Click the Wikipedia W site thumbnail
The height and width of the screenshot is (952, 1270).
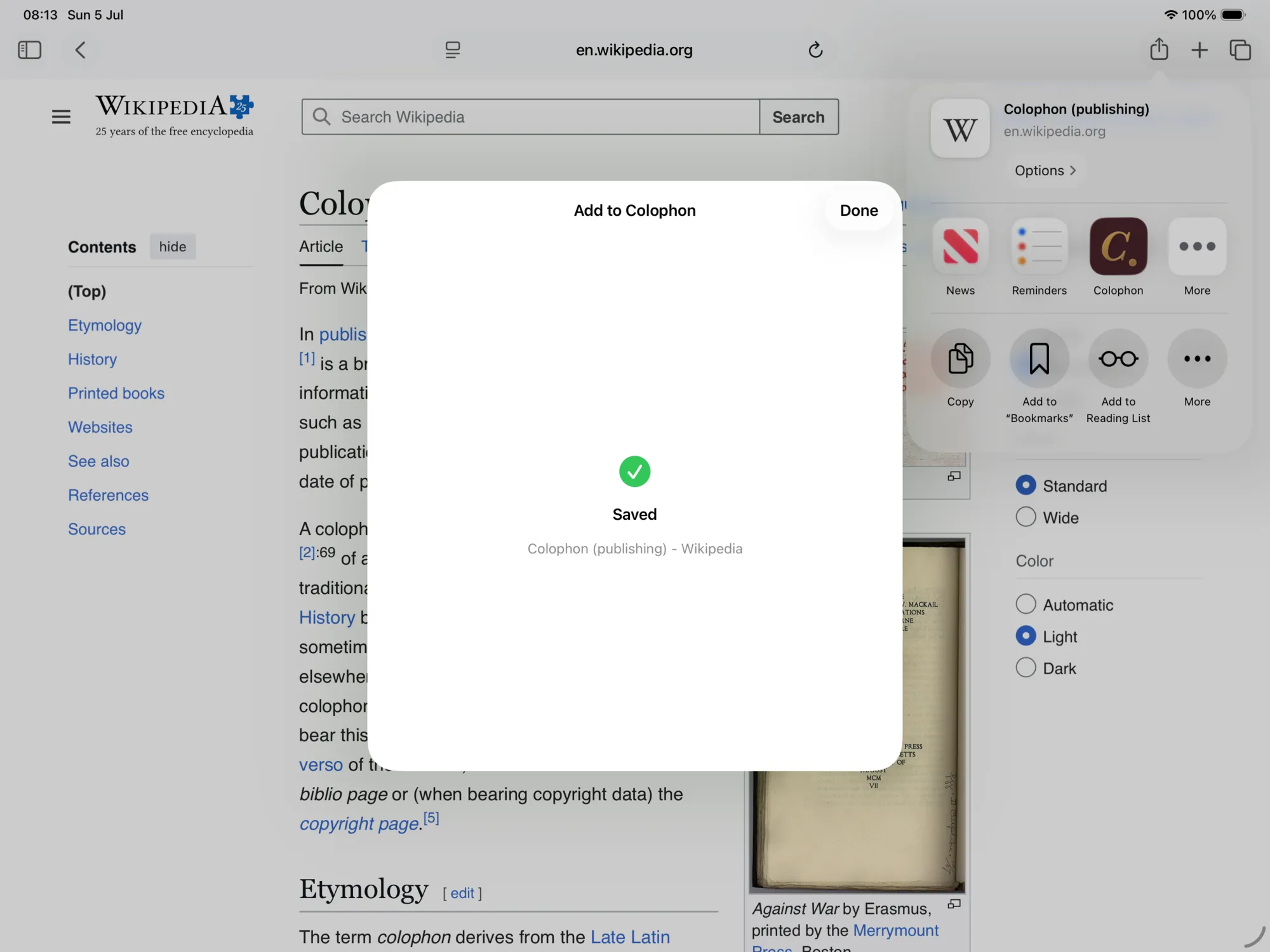pyautogui.click(x=959, y=128)
